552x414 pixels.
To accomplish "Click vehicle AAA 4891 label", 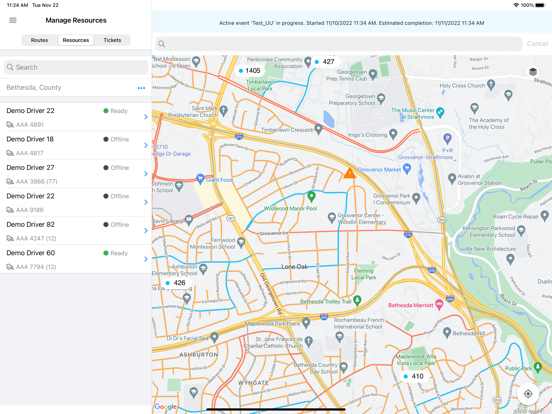I will pyautogui.click(x=30, y=125).
